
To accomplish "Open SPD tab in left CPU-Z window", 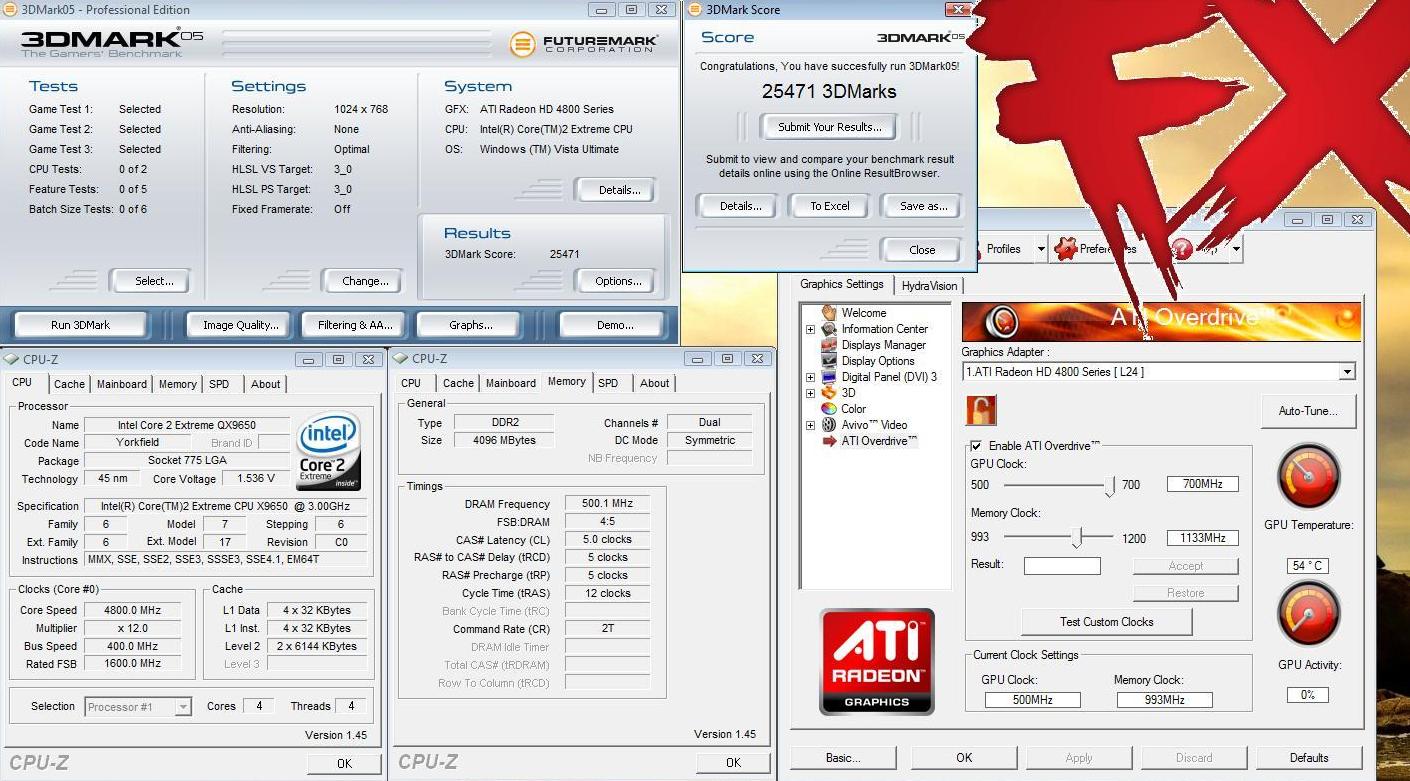I will coord(219,384).
